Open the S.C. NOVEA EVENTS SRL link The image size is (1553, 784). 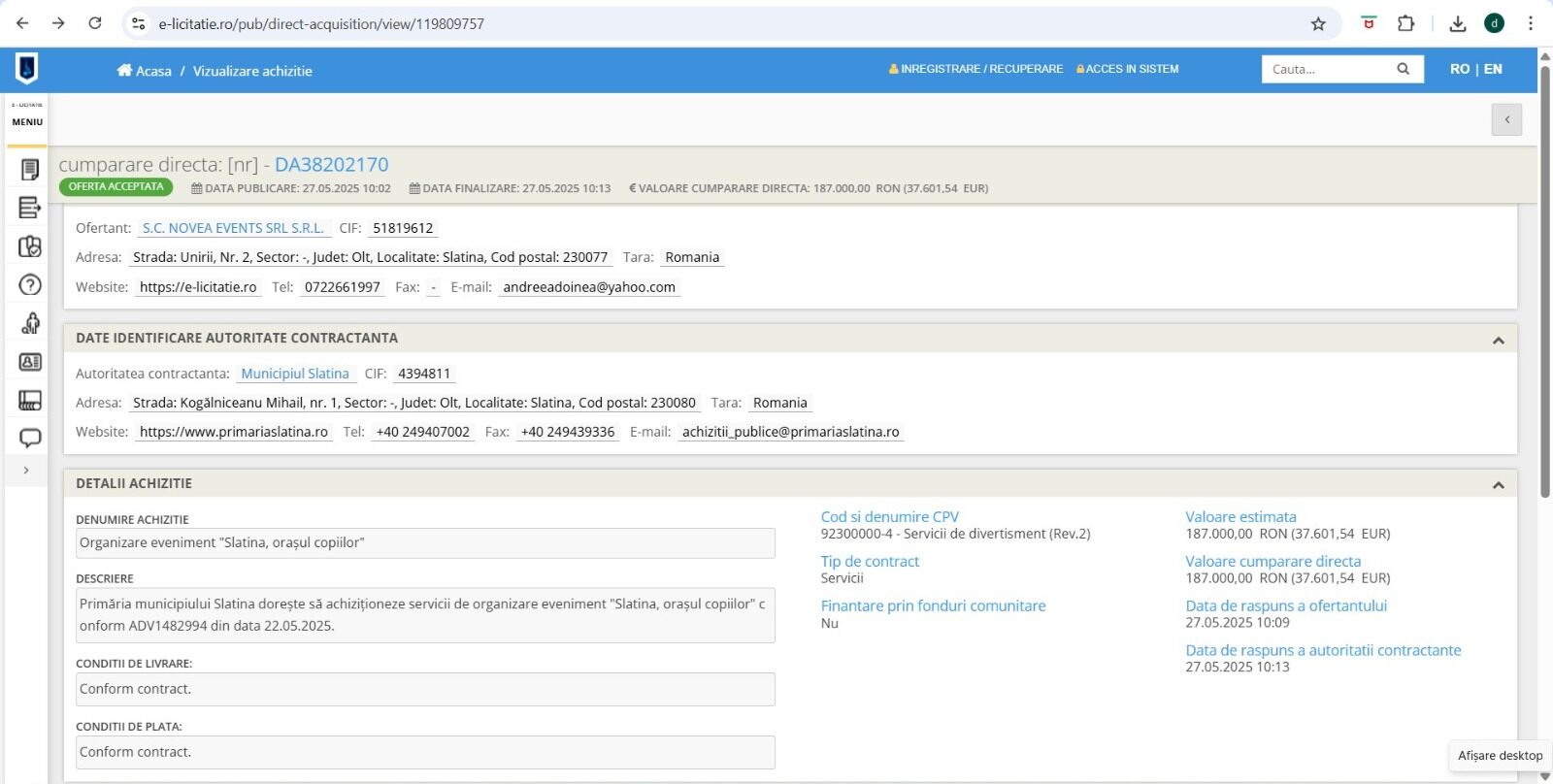pos(233,228)
